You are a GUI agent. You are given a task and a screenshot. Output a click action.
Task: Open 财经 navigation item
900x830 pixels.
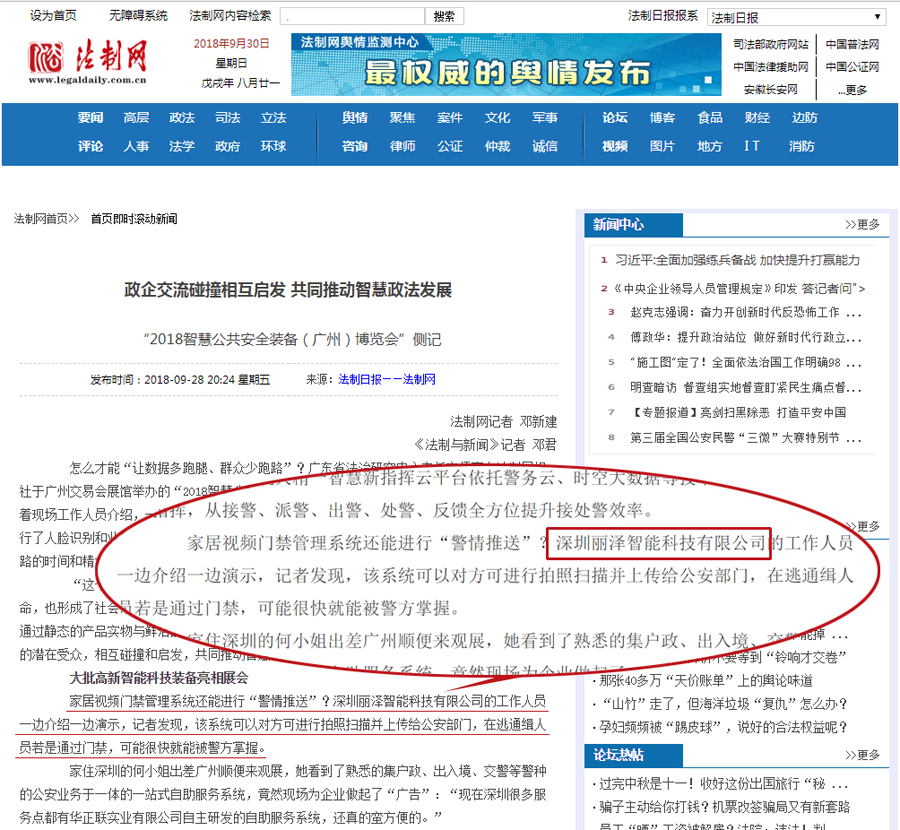coord(757,118)
